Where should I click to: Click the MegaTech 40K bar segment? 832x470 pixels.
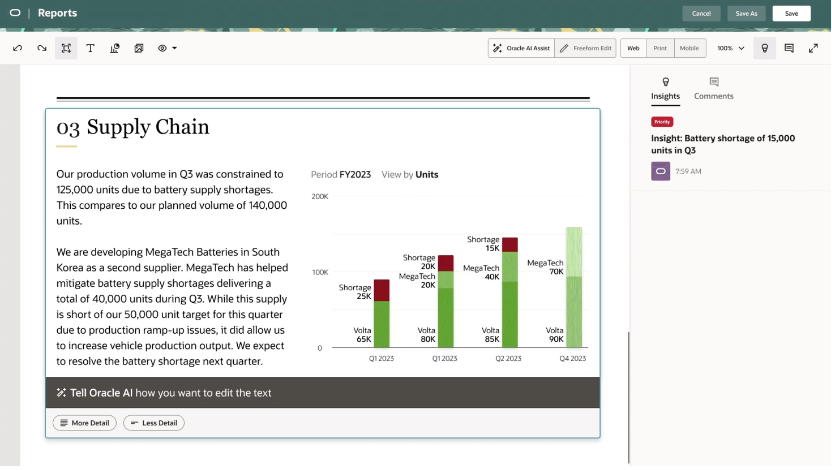[x=510, y=267]
